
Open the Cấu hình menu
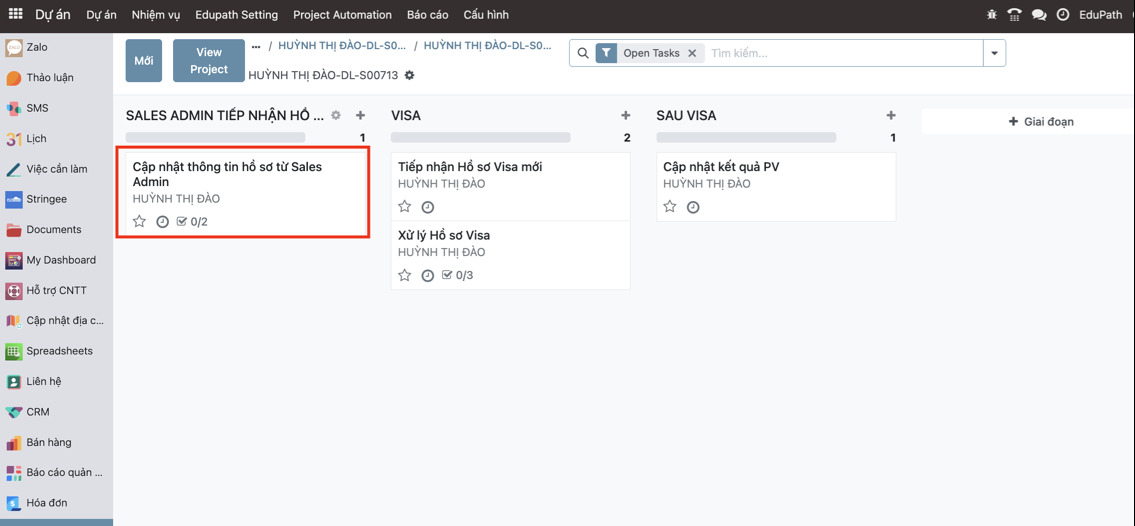(486, 14)
